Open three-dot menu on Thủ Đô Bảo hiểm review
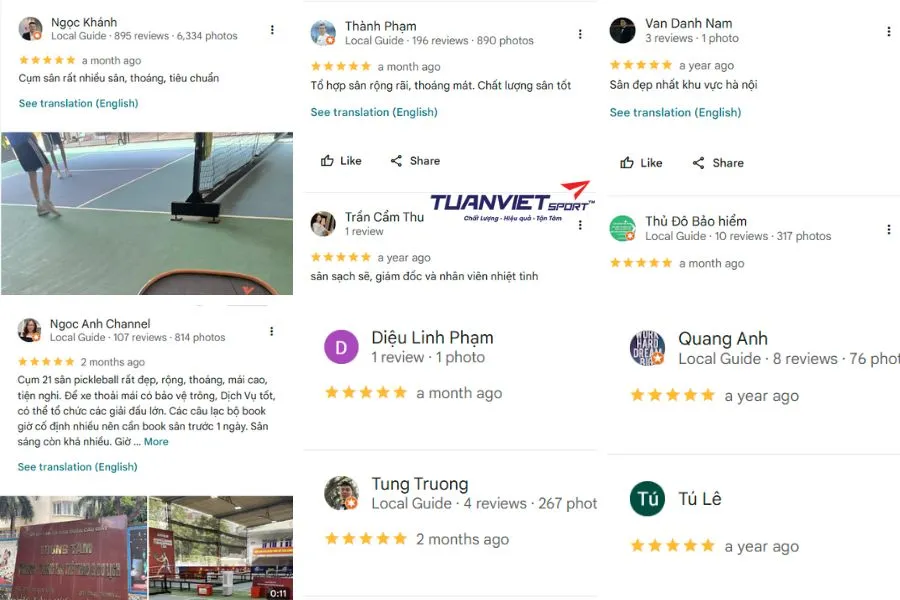 pos(889,229)
